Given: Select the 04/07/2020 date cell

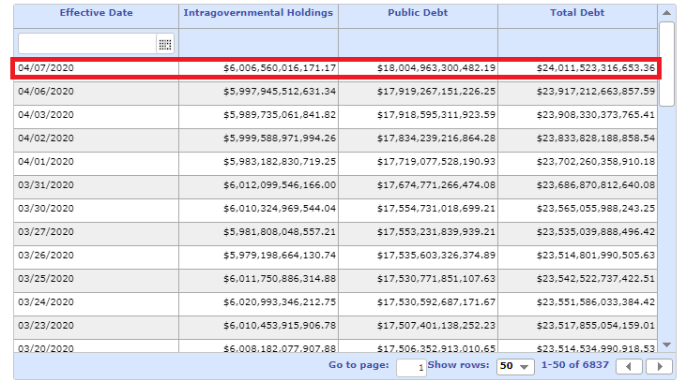Looking at the screenshot, I should pos(46,68).
